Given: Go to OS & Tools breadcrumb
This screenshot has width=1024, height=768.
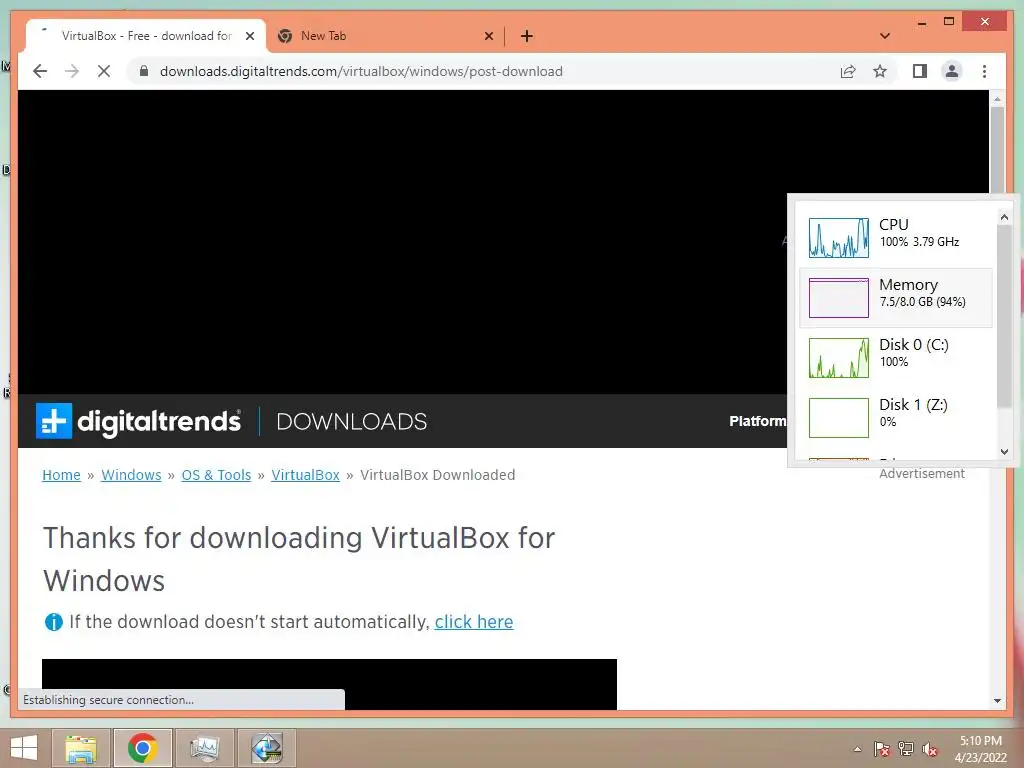Looking at the screenshot, I should pyautogui.click(x=216, y=475).
